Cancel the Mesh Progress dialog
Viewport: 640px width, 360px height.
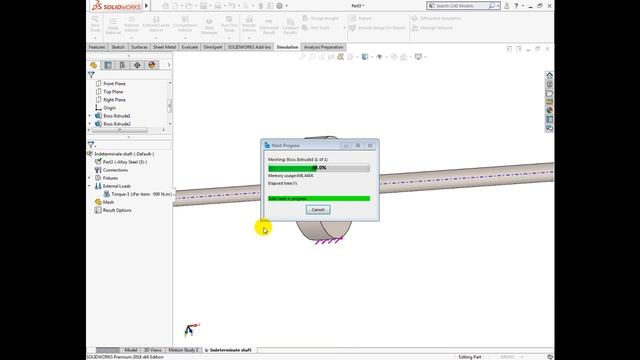point(318,210)
